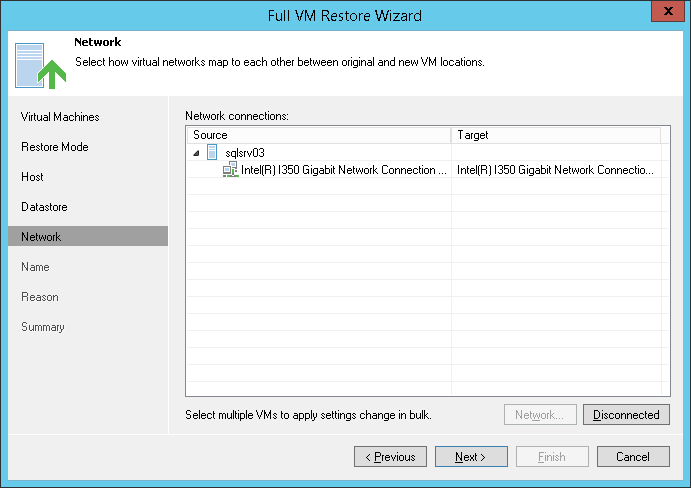691x488 pixels.
Task: Switch to the Host step
Action: coord(32,177)
